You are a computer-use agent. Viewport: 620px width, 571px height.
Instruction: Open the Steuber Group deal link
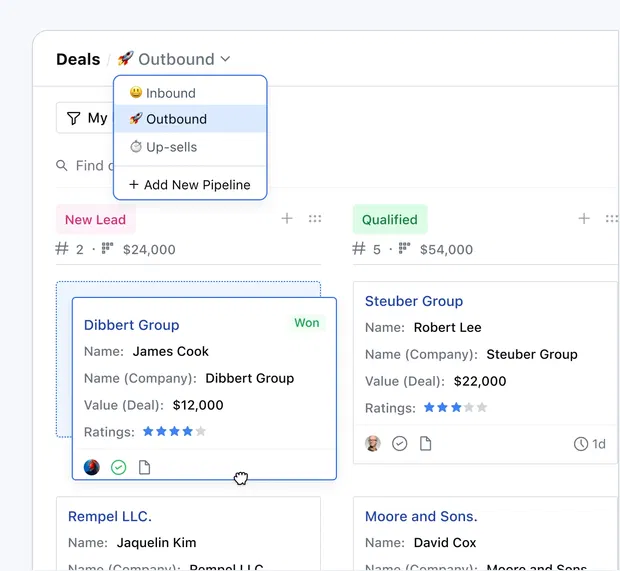click(414, 301)
